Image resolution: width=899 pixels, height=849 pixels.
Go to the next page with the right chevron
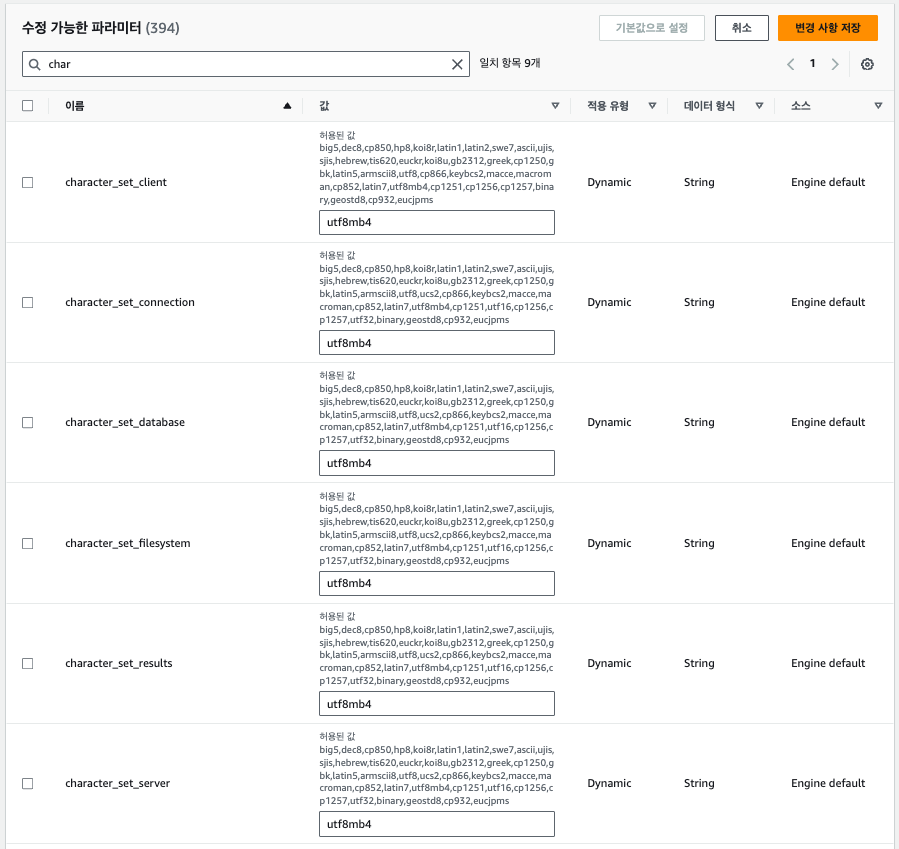835,64
